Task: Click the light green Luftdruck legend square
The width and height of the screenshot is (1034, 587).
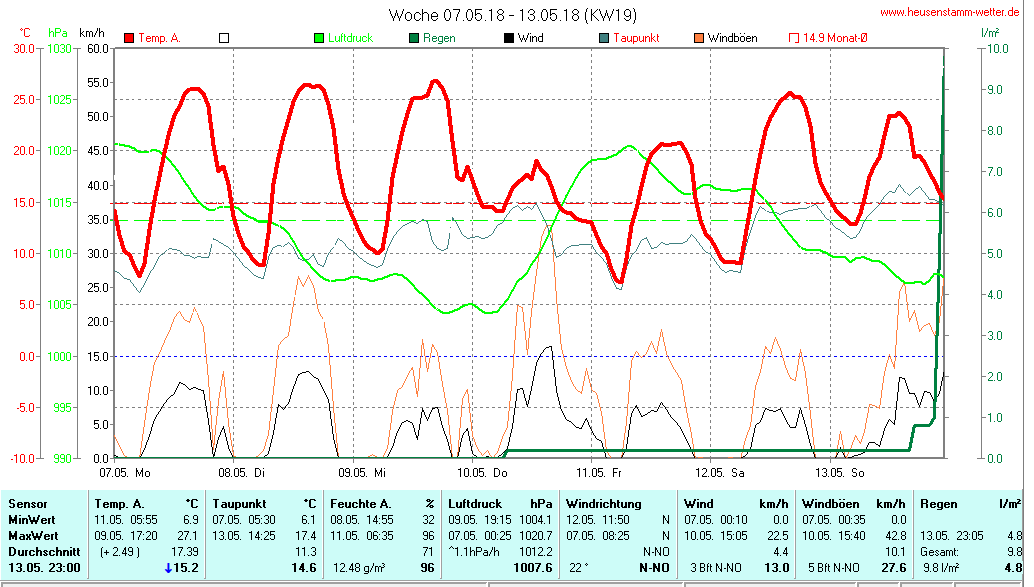Action: click(x=319, y=38)
